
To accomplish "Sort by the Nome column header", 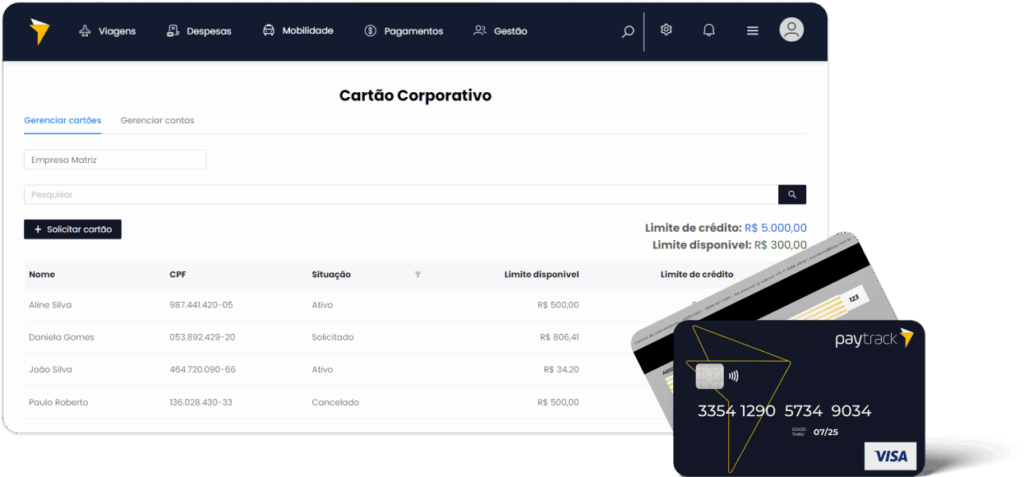I will (42, 274).
